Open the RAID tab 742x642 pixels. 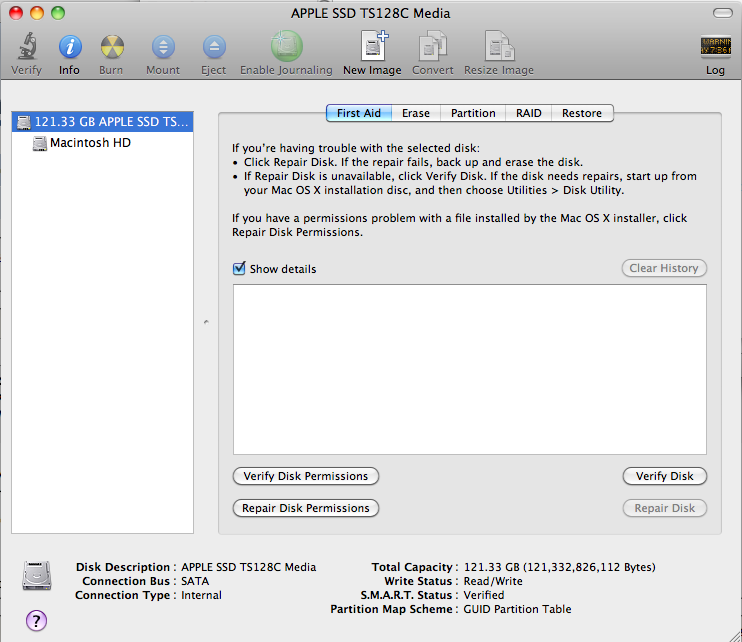529,113
